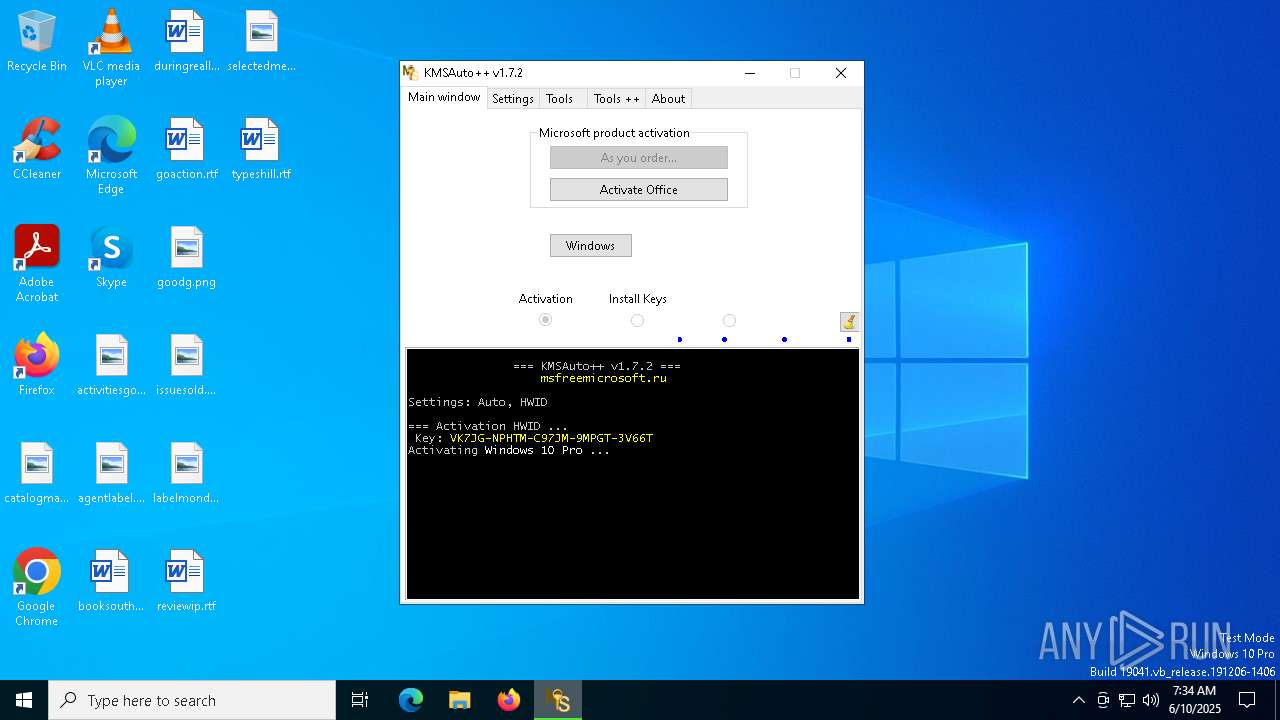The height and width of the screenshot is (720, 1280).
Task: Click the taskbar search box
Action: [x=192, y=700]
